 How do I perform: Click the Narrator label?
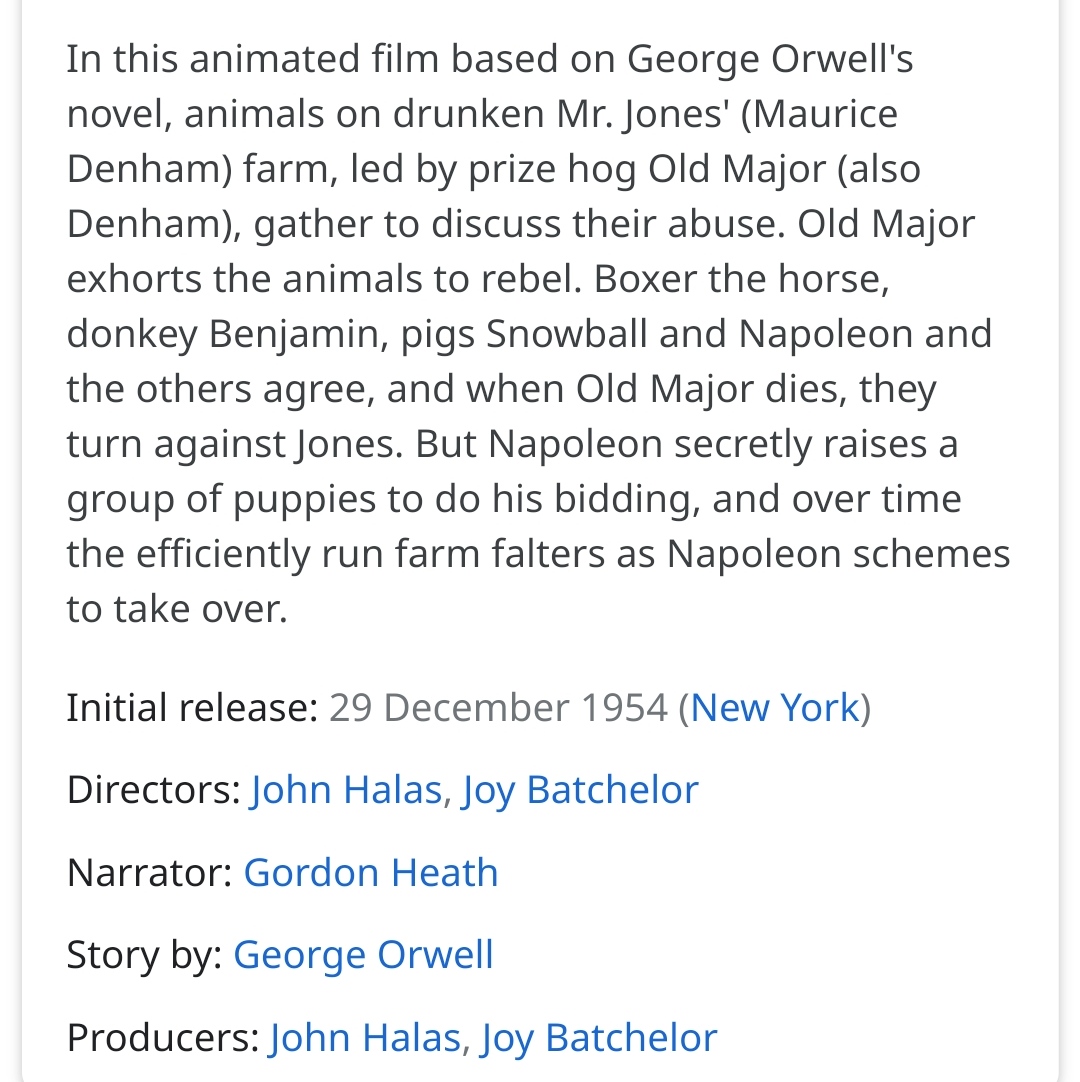(x=150, y=872)
